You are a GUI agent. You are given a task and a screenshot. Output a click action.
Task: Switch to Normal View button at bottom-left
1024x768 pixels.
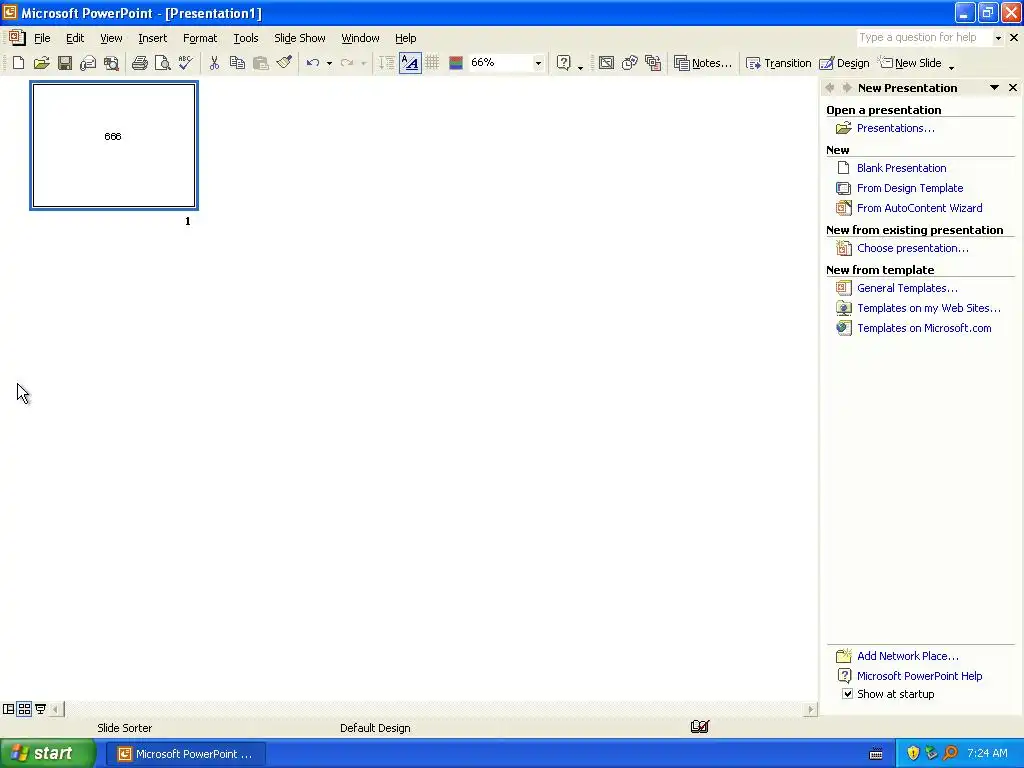8,709
